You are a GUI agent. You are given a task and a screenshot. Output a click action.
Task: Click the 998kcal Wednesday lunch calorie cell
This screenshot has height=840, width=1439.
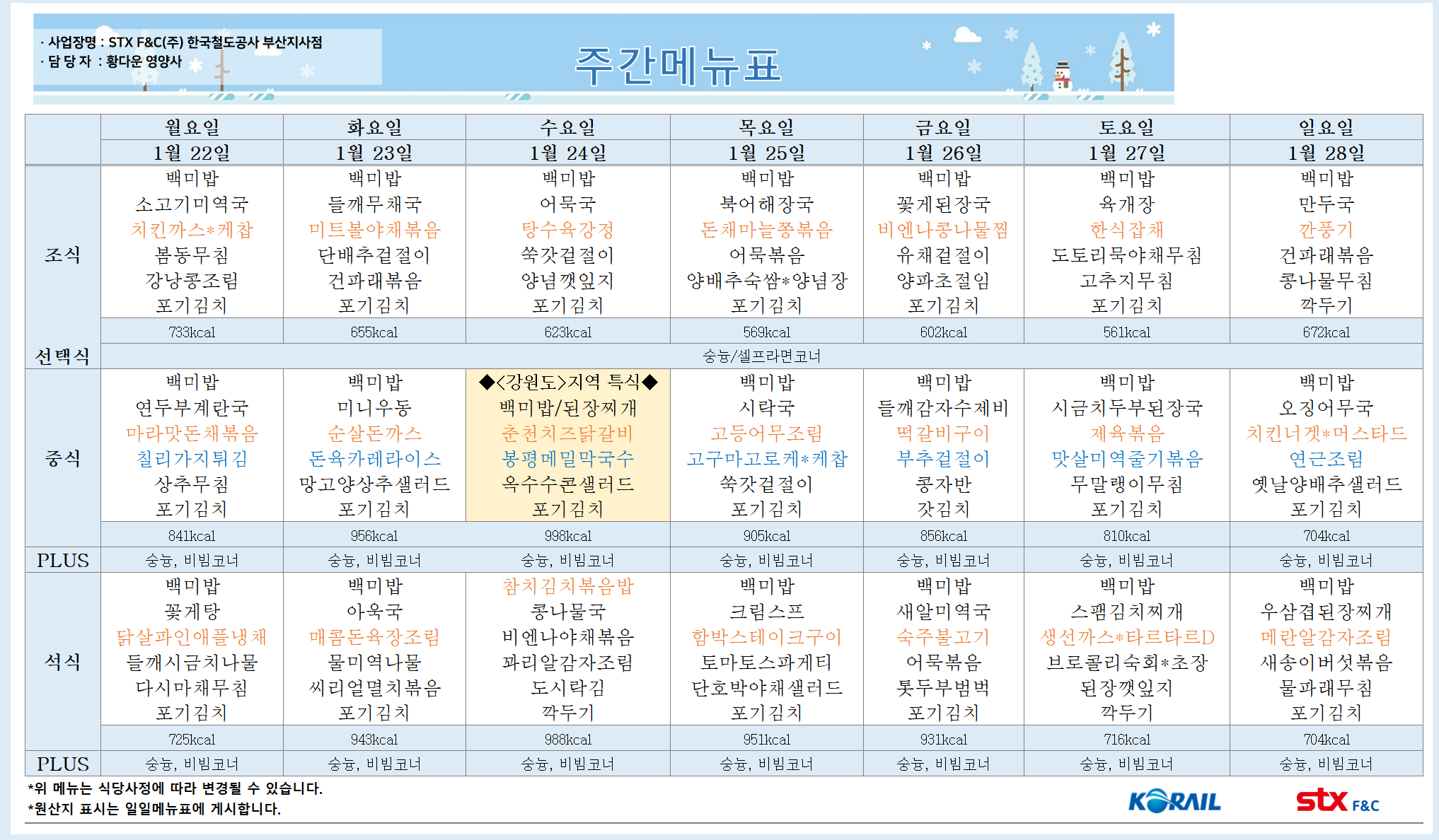(567, 536)
